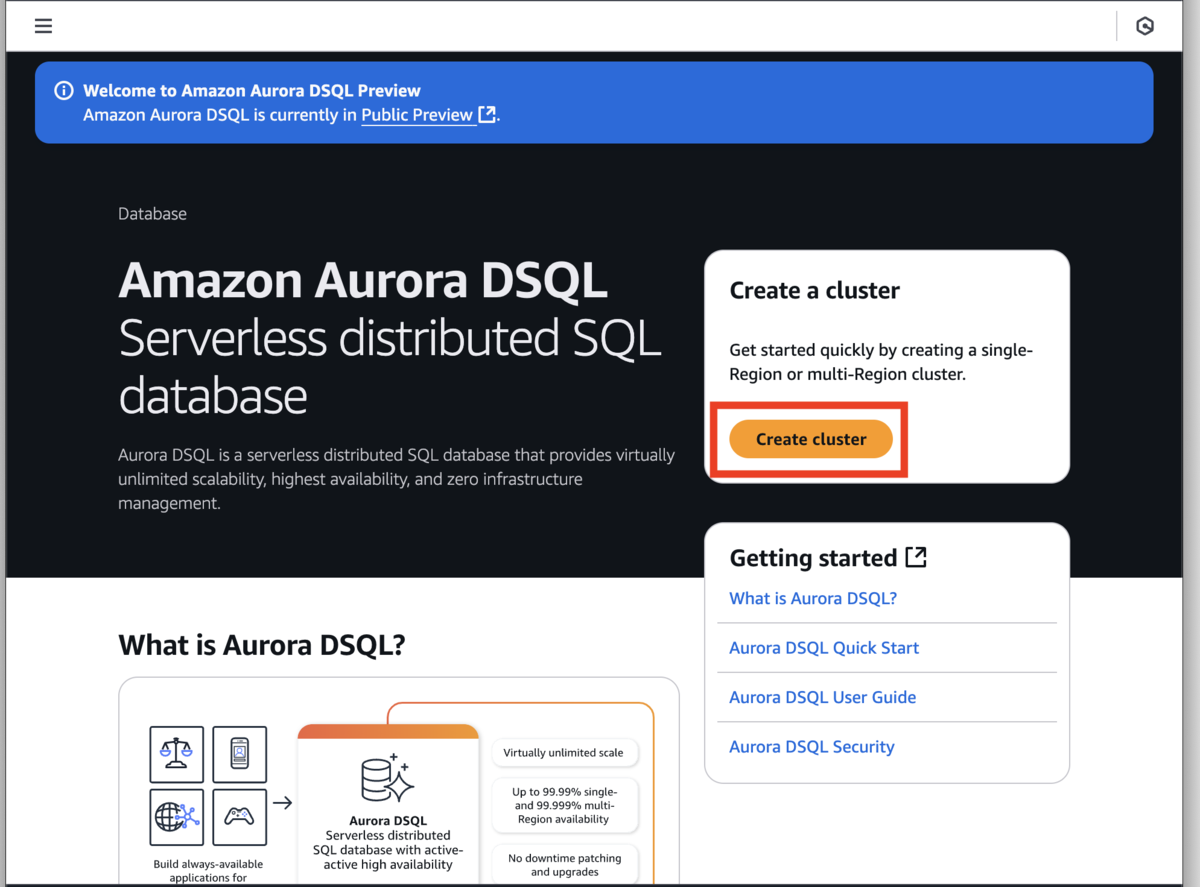The height and width of the screenshot is (887, 1200).
Task: Click the No downtime patching and upgrades label
Action: [564, 864]
